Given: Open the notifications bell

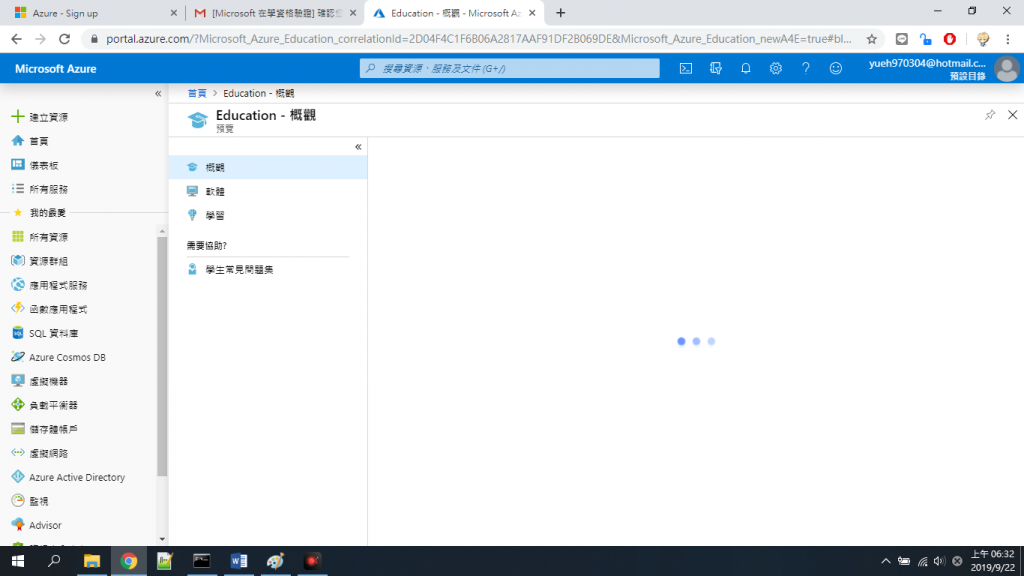Looking at the screenshot, I should (746, 68).
